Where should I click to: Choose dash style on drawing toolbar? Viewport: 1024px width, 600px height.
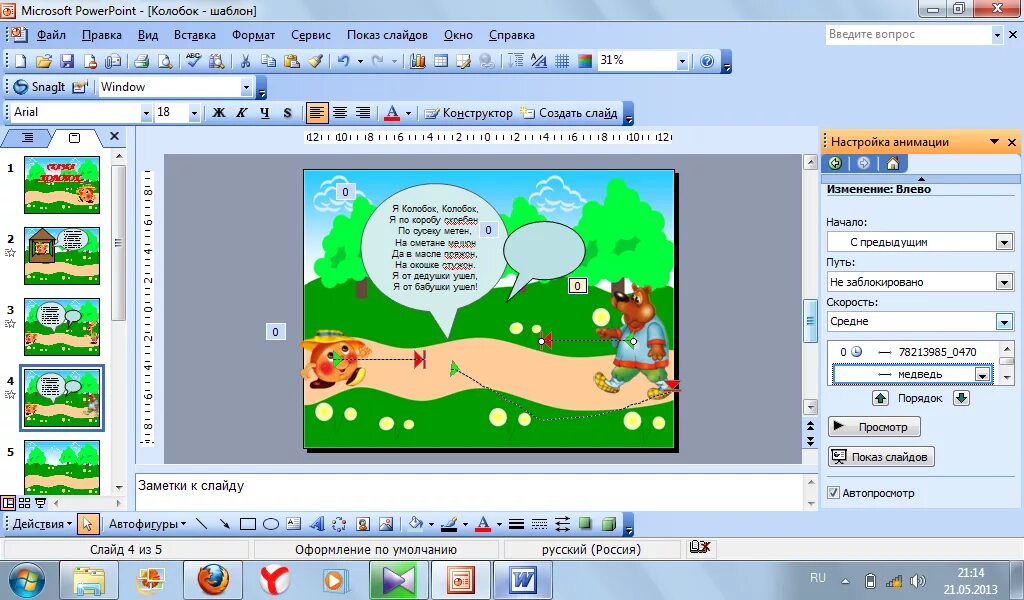[539, 524]
